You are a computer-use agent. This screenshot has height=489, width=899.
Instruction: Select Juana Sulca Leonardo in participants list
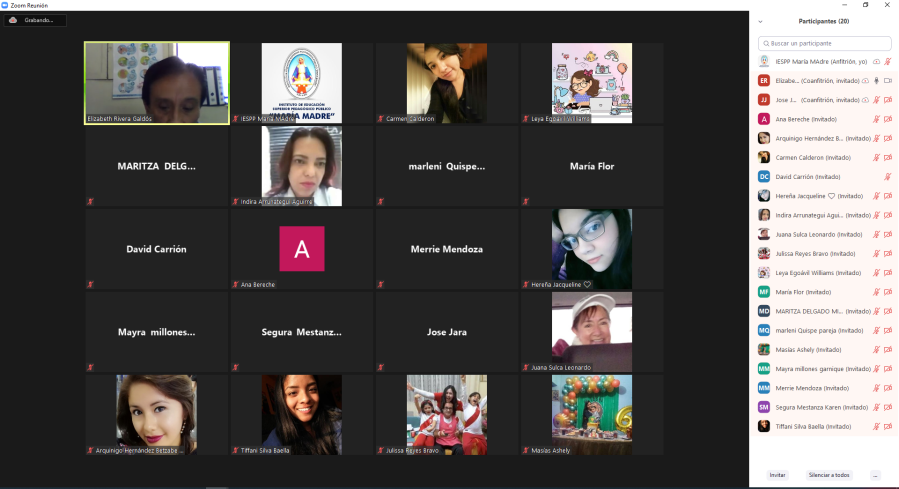(x=812, y=234)
